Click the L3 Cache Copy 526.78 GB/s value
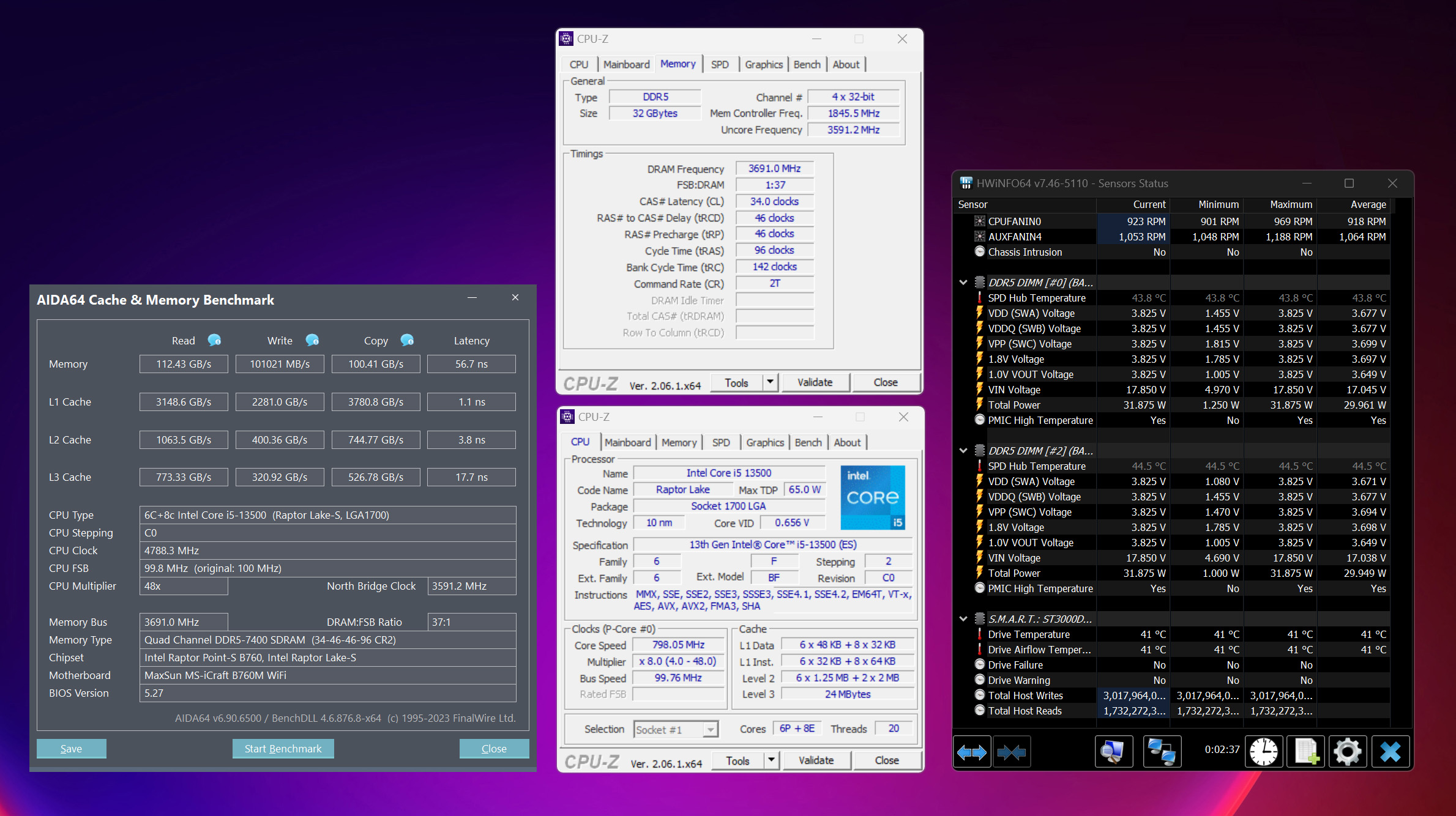1456x816 pixels. point(376,477)
